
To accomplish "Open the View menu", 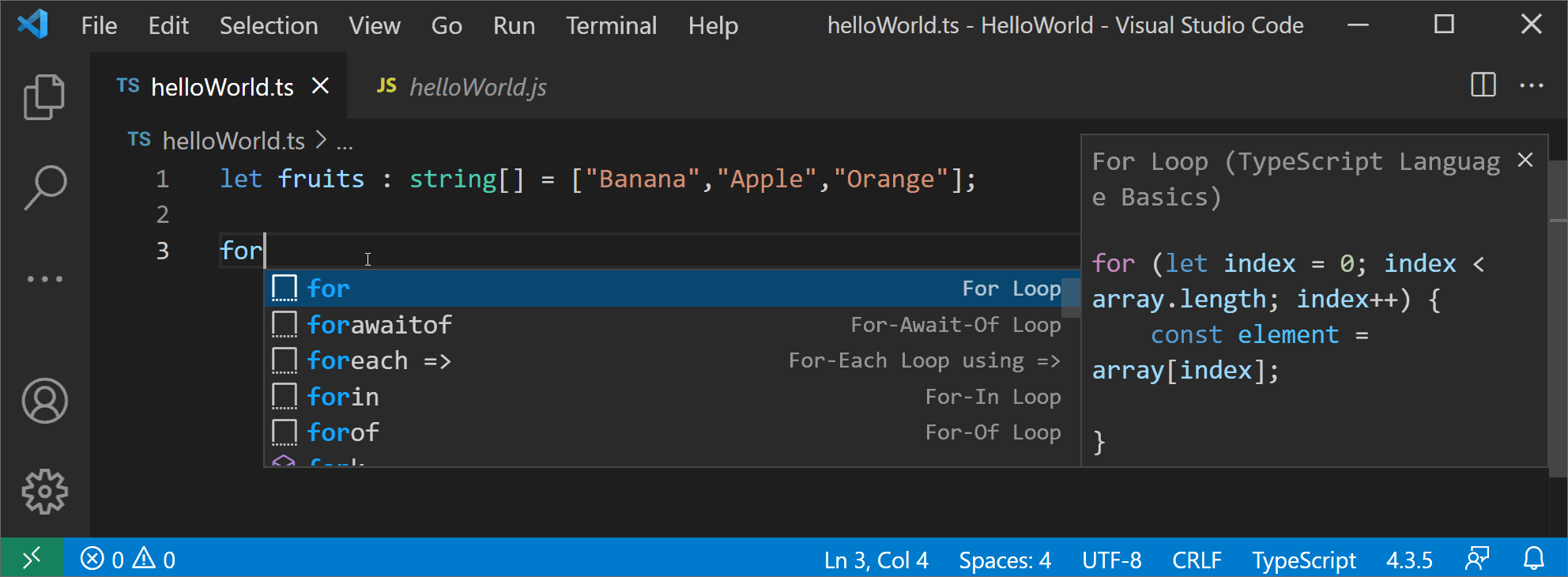I will coord(375,26).
